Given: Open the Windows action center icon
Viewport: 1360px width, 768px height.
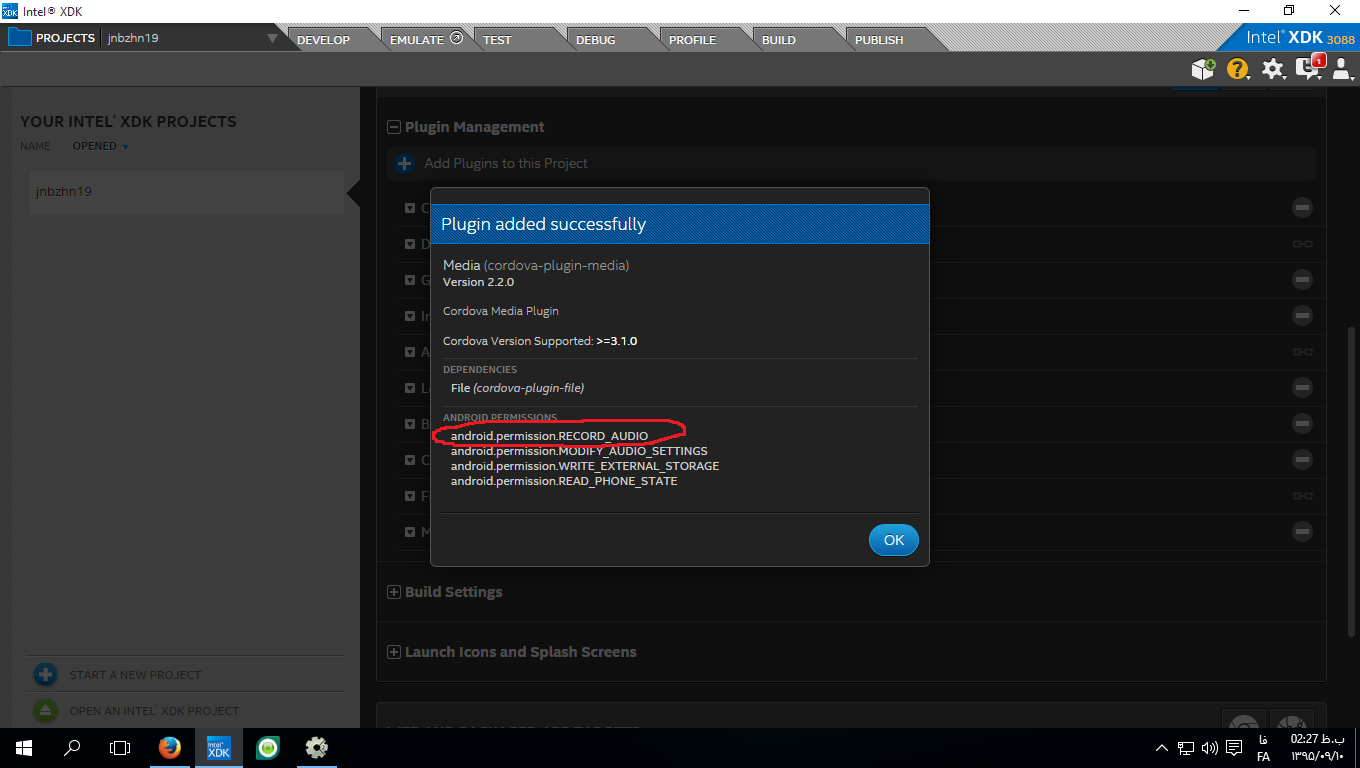Looking at the screenshot, I should [1235, 747].
